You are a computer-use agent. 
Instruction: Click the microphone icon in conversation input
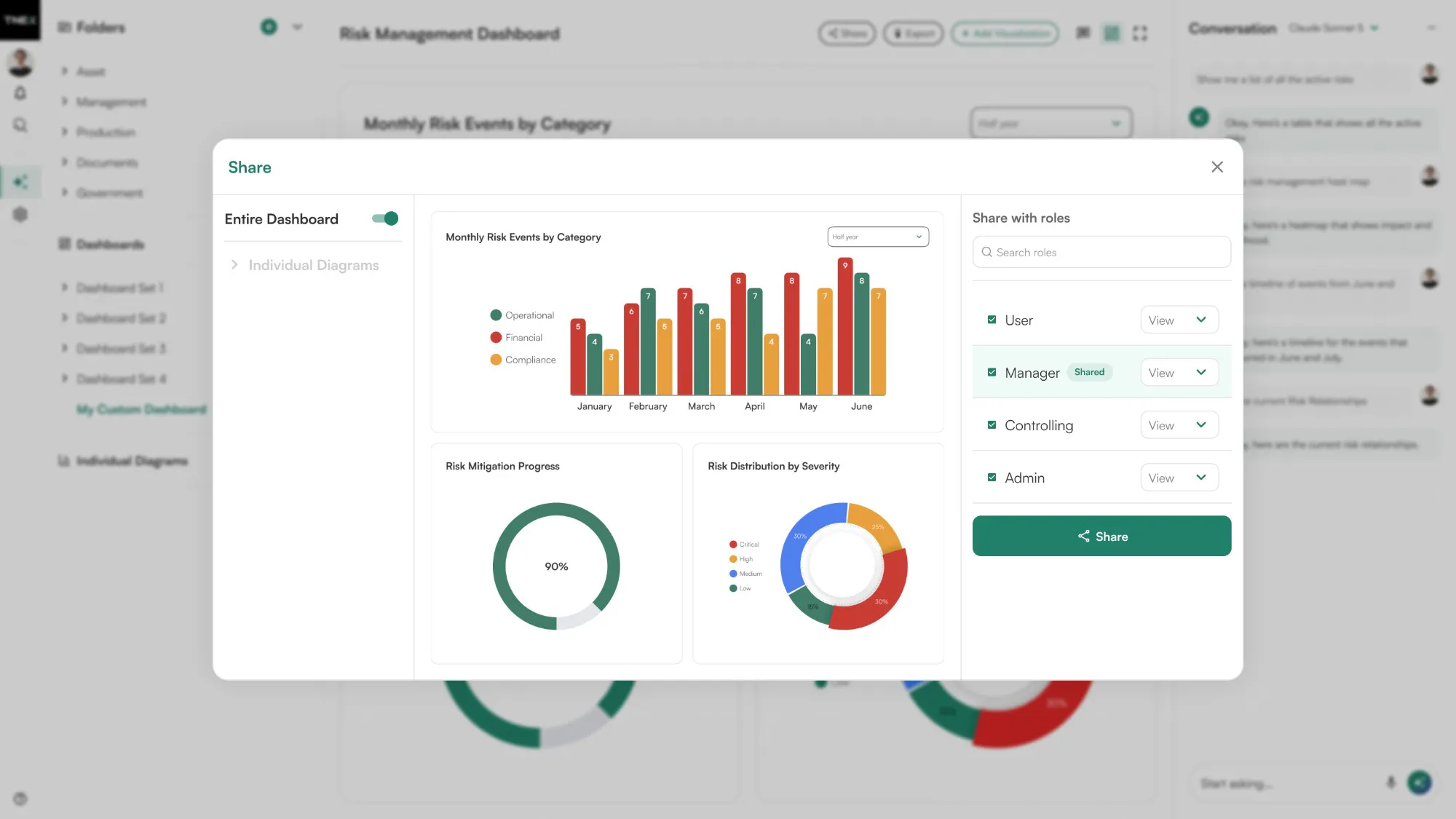coord(1390,782)
